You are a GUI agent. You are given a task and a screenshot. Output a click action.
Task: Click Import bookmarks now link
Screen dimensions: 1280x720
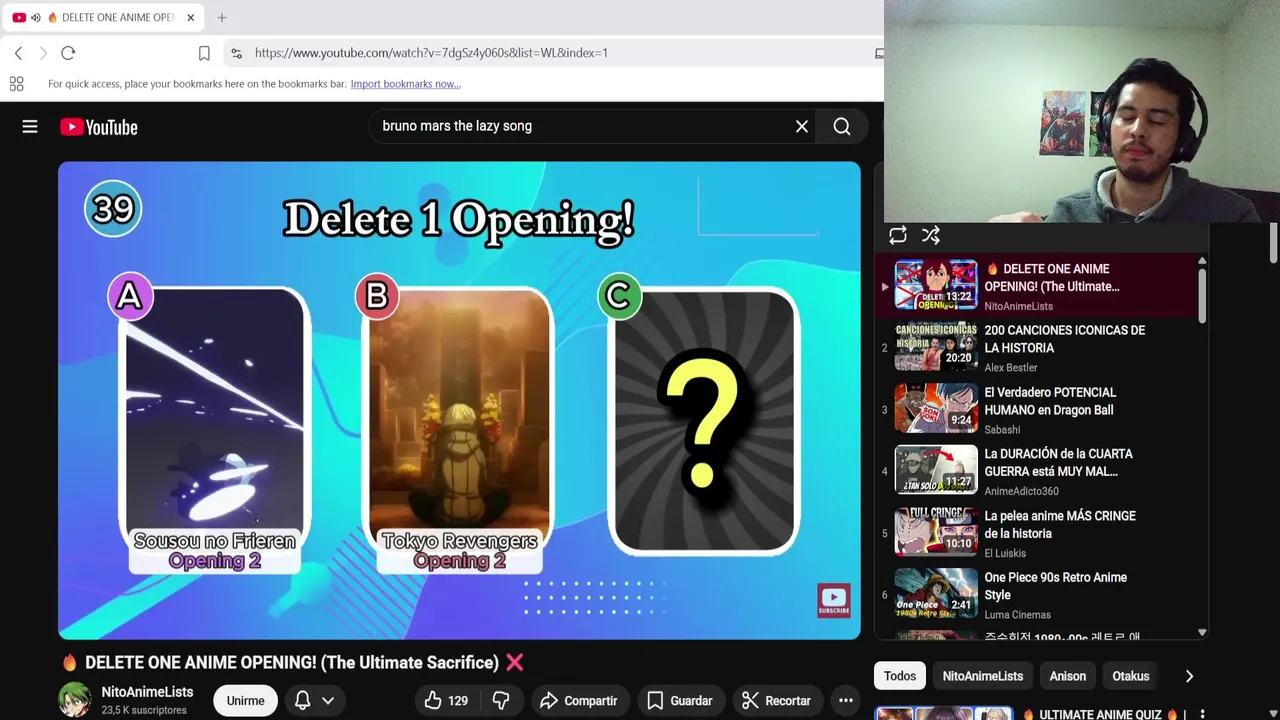pos(405,84)
